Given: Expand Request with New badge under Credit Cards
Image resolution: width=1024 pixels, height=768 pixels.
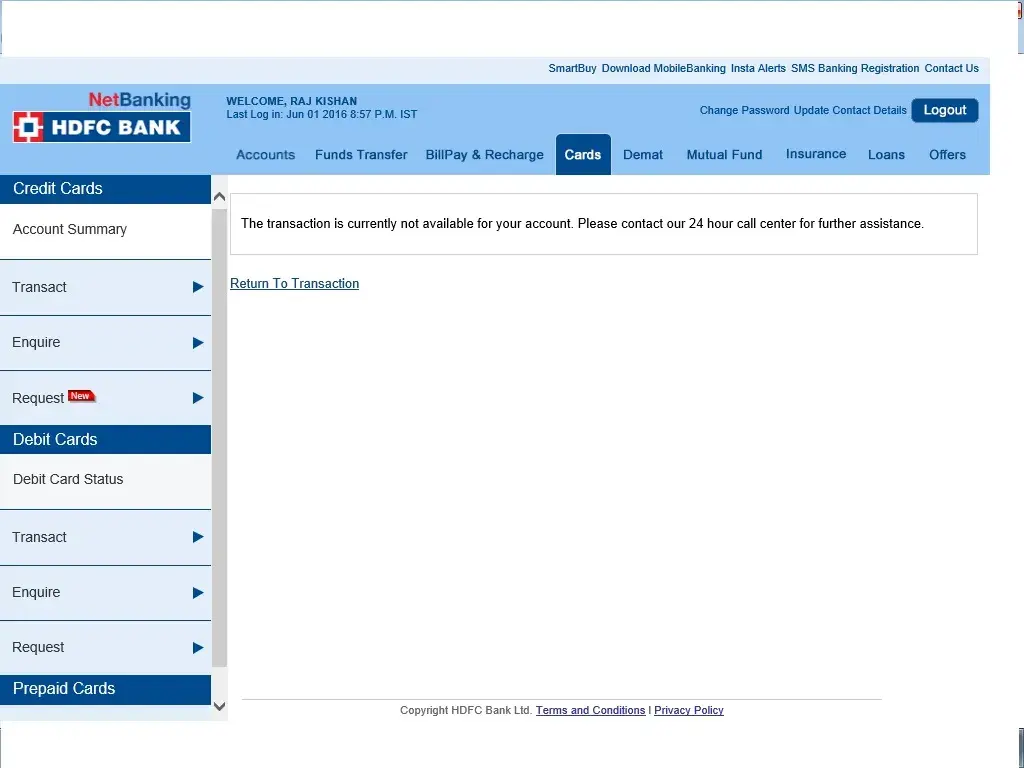Looking at the screenshot, I should (105, 398).
